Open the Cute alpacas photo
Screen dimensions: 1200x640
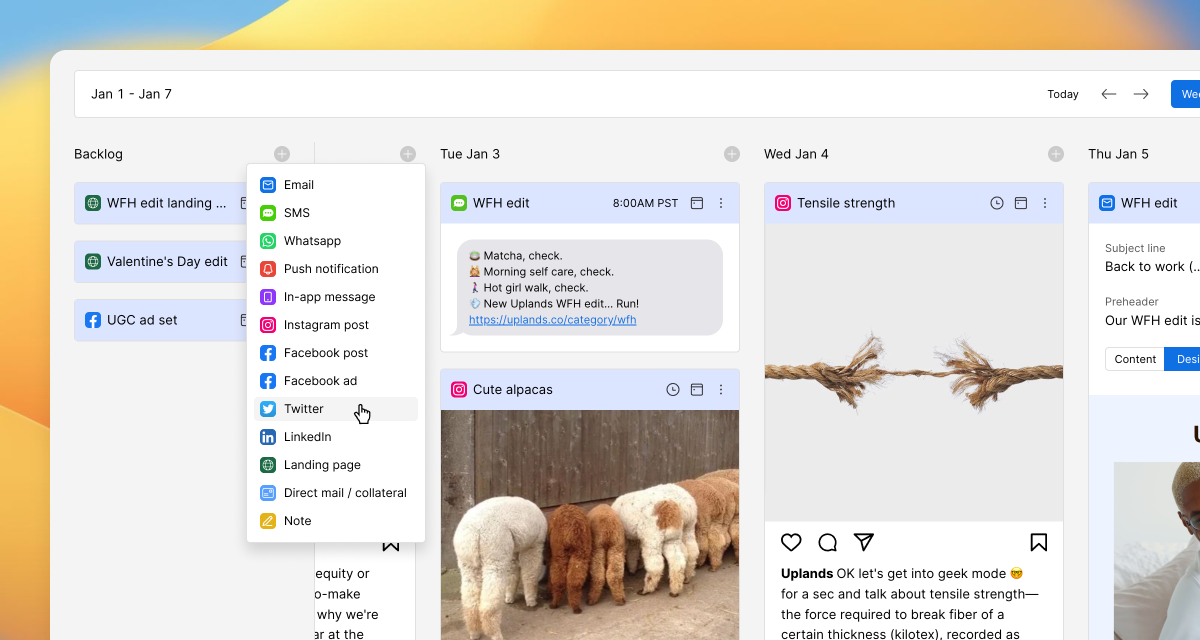point(590,525)
